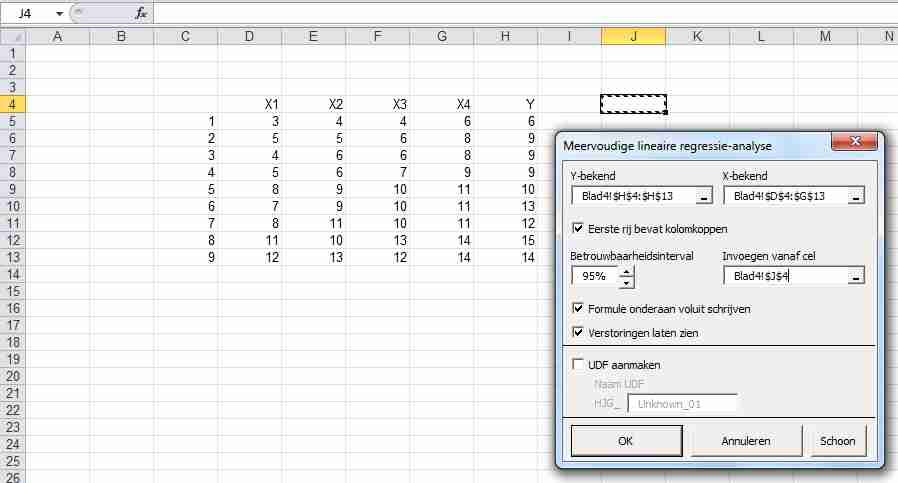This screenshot has height=483, width=898.
Task: Click the Naam UDF field Unknown_01
Action: (x=682, y=403)
